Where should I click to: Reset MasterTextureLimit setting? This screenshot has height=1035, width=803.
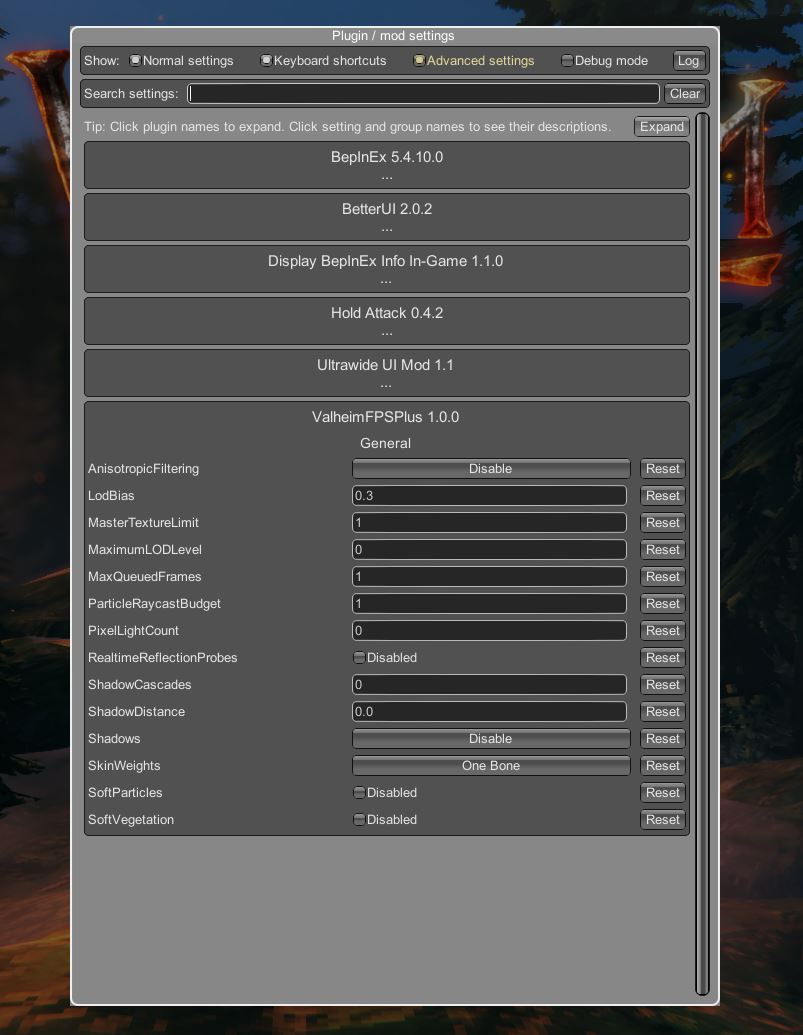coord(662,523)
